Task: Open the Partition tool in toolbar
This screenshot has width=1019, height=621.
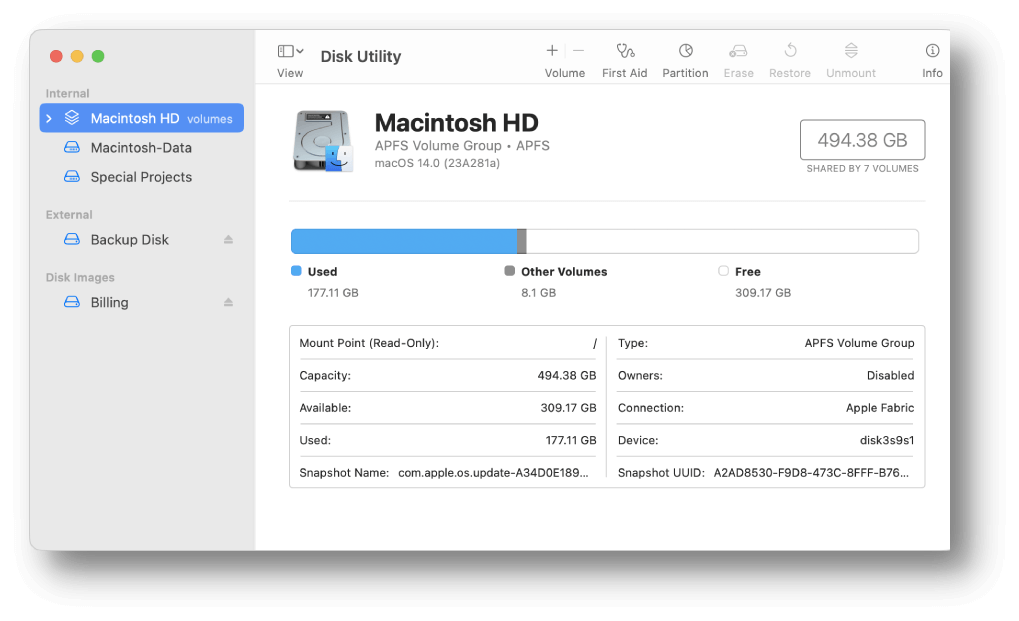Action: [x=685, y=51]
